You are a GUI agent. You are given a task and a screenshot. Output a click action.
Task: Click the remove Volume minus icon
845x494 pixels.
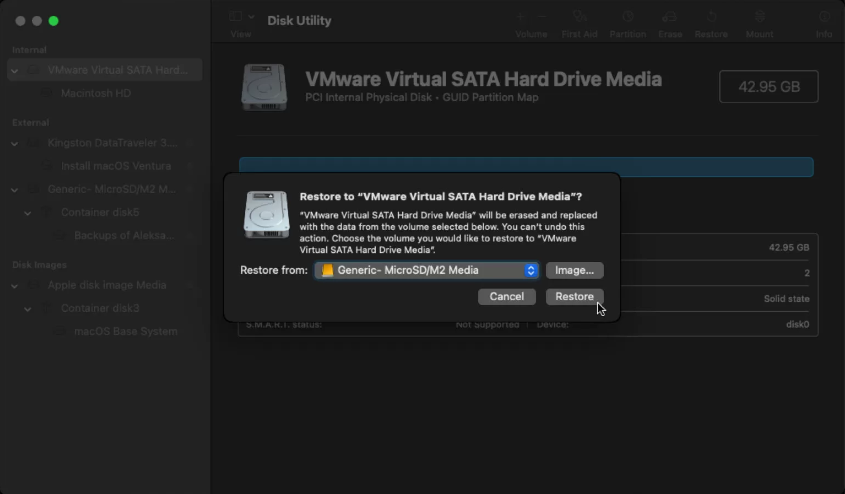click(x=542, y=17)
